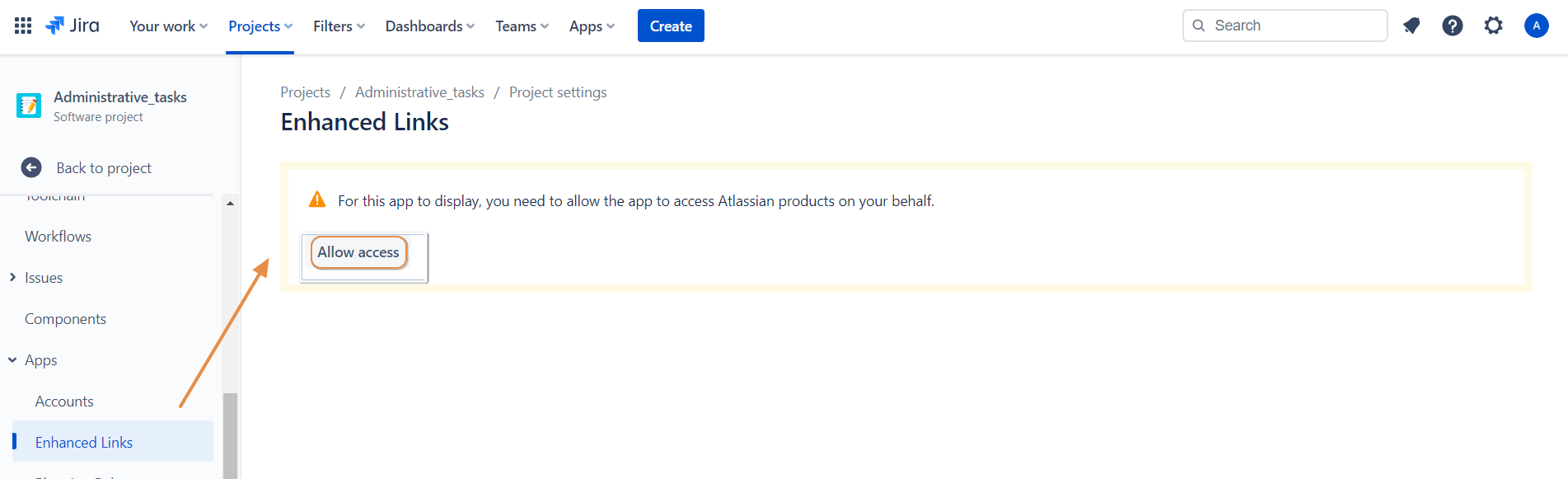The height and width of the screenshot is (479, 1568).
Task: Go to Administrative_tasks breadcrumb link
Action: tap(419, 92)
